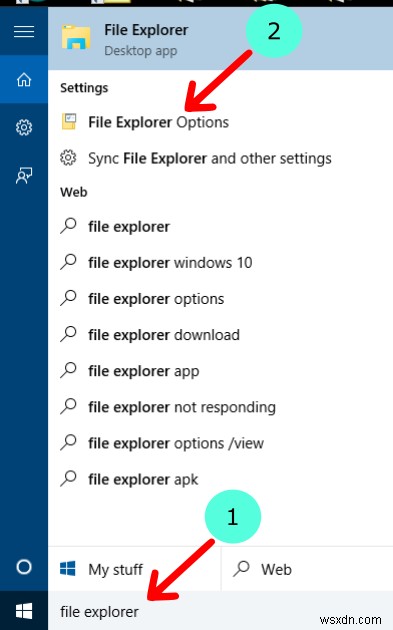Screen dimensions: 393x630
Task: Select the Home icon in sidebar
Action: click(x=24, y=80)
